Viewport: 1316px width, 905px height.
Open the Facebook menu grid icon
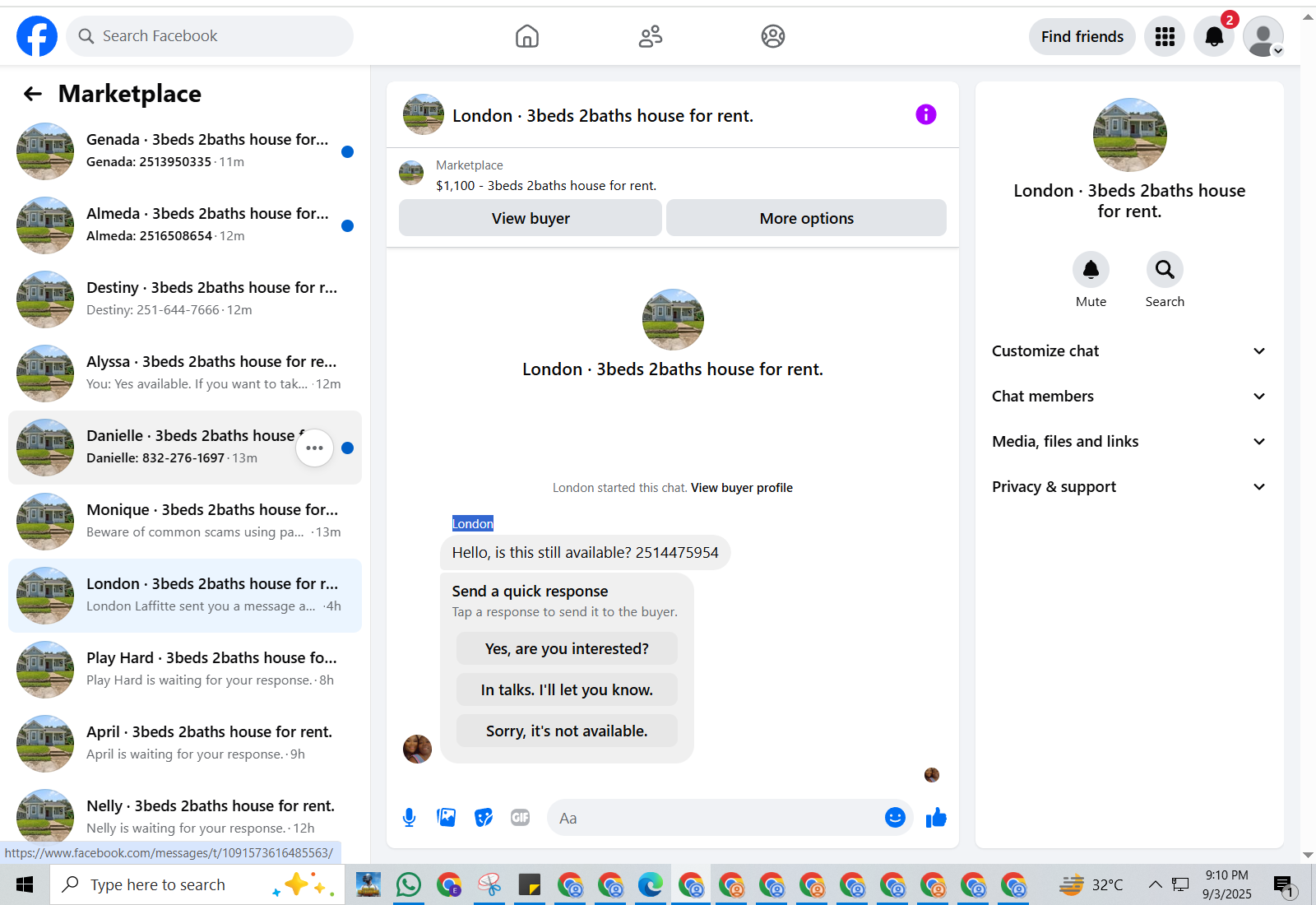click(1165, 36)
